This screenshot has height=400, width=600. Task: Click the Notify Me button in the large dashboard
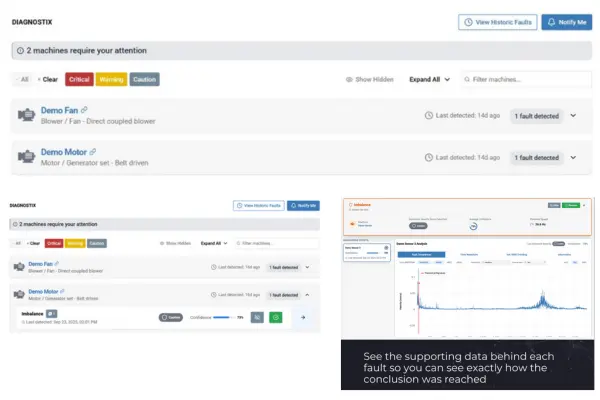coord(566,22)
